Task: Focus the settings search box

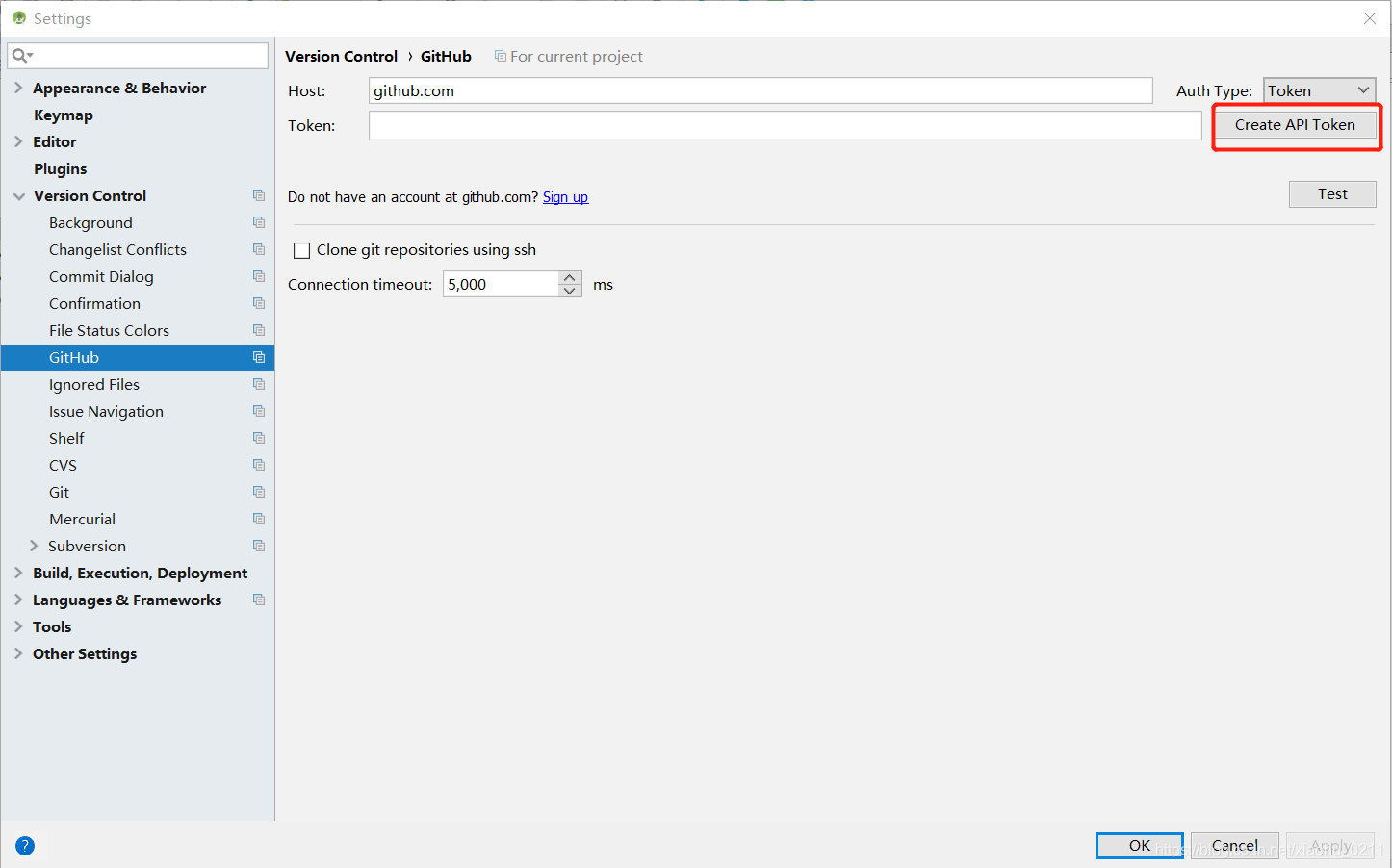Action: coord(138,56)
